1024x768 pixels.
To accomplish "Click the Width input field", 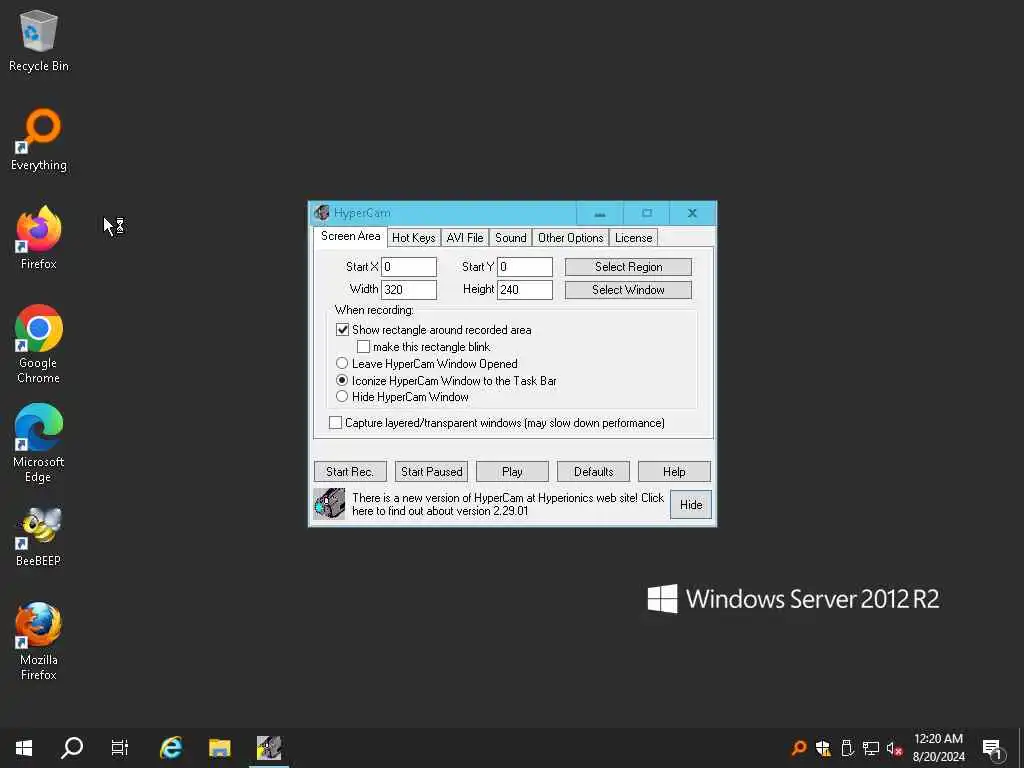I will point(409,289).
